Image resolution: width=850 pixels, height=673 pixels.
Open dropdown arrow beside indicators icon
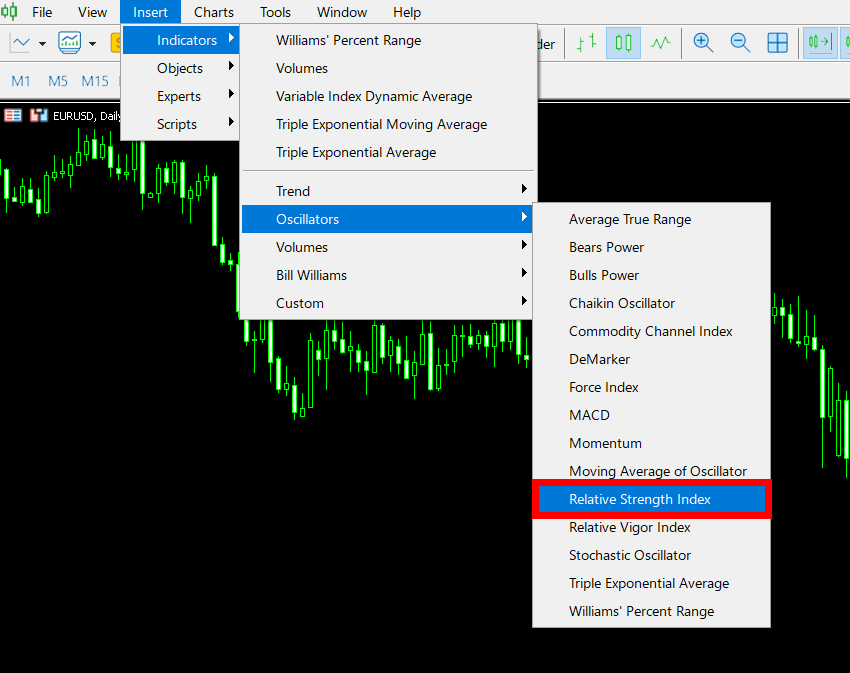coord(92,44)
